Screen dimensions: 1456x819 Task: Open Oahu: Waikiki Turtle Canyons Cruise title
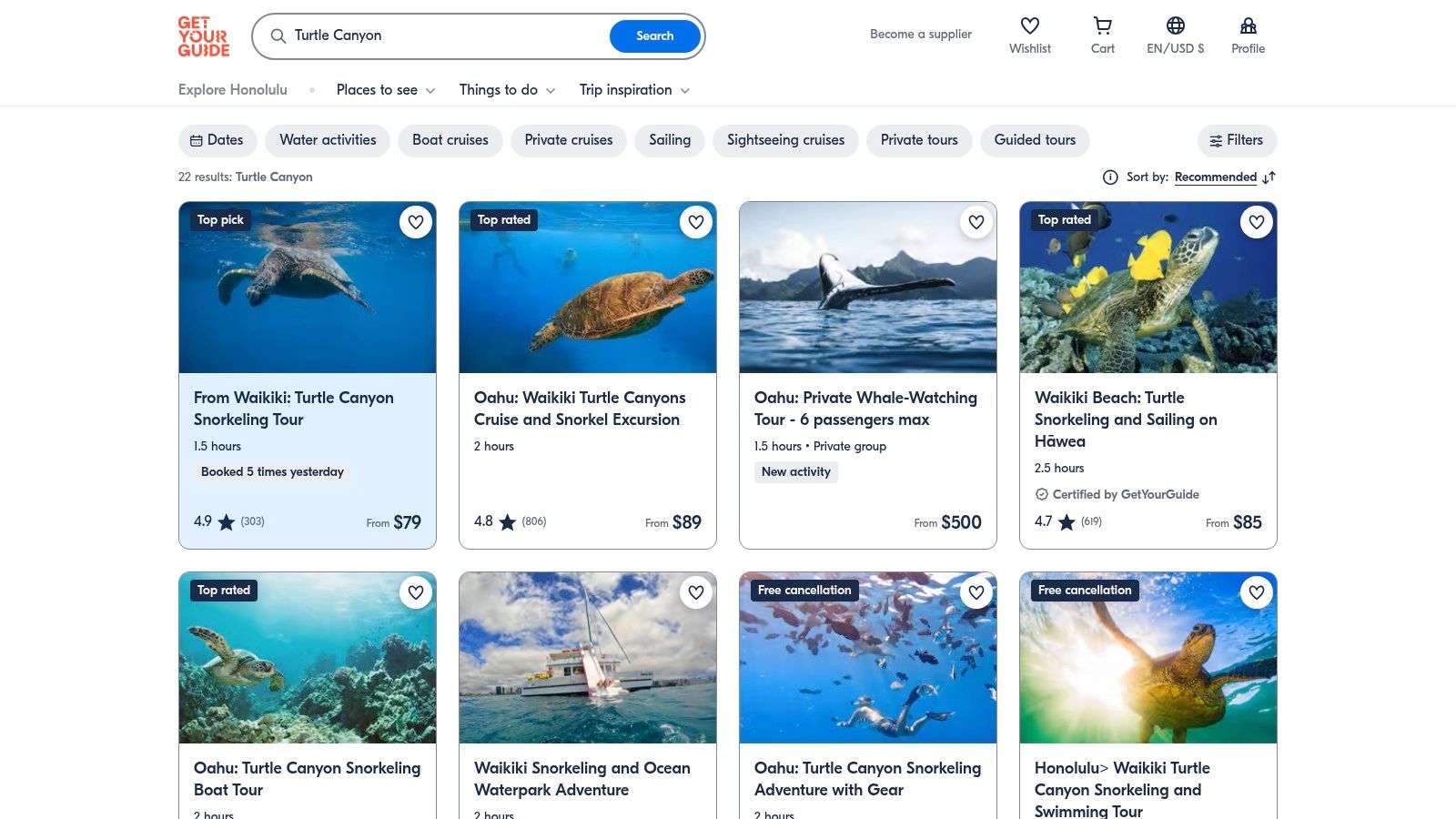click(x=580, y=409)
